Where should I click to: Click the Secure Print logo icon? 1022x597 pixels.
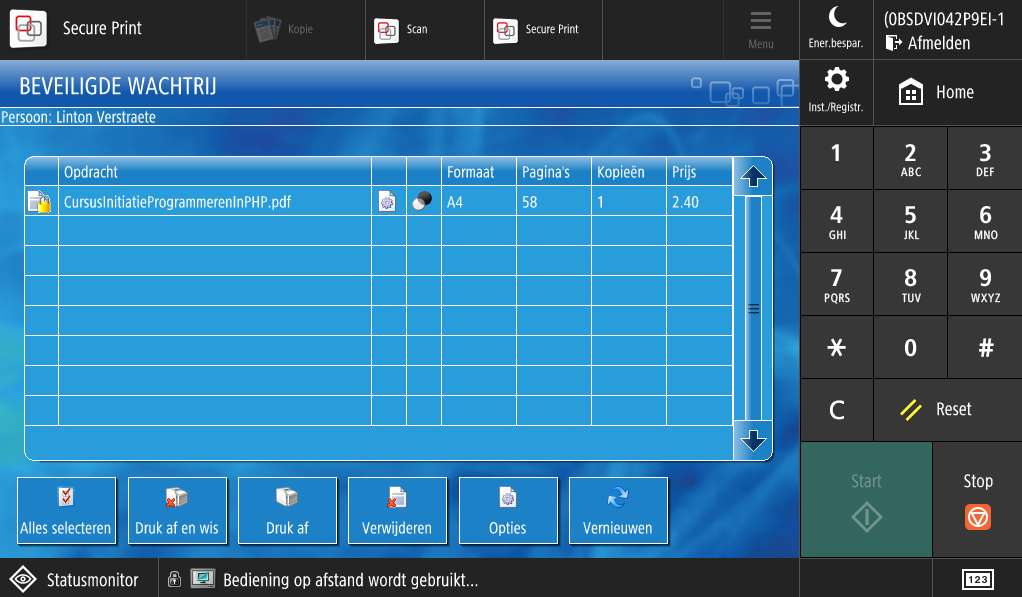coord(28,29)
